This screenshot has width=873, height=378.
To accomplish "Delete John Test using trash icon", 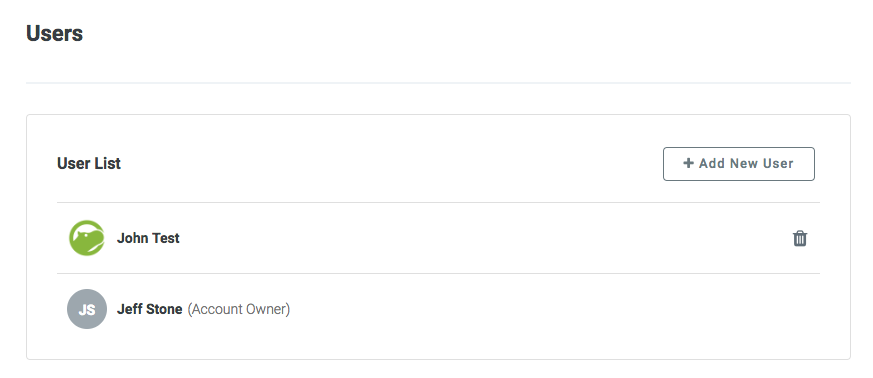I will (x=800, y=238).
